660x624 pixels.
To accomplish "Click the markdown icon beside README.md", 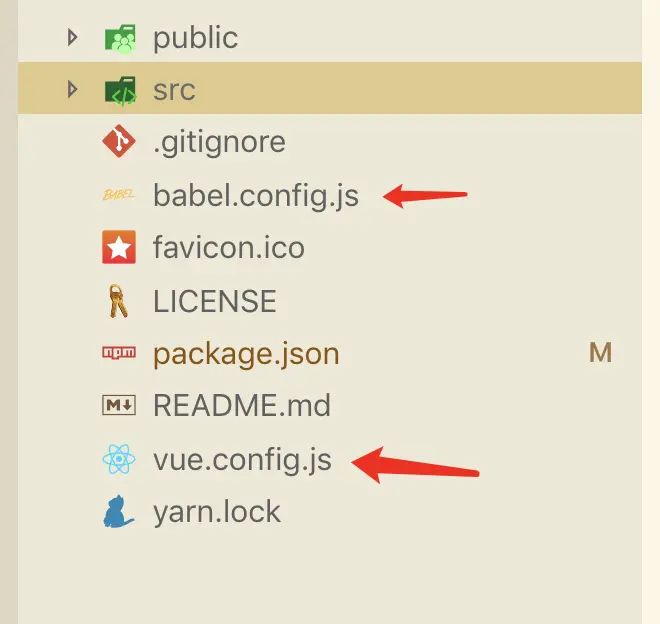I will click(x=119, y=406).
